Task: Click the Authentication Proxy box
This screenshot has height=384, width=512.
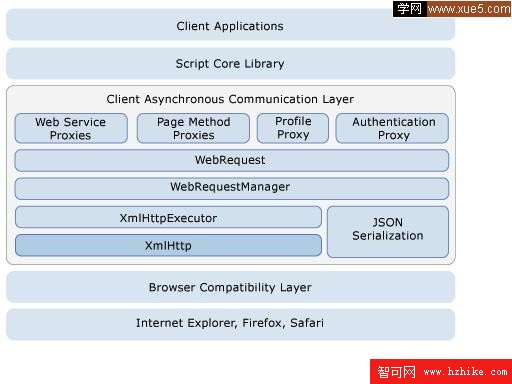Action: pyautogui.click(x=392, y=128)
